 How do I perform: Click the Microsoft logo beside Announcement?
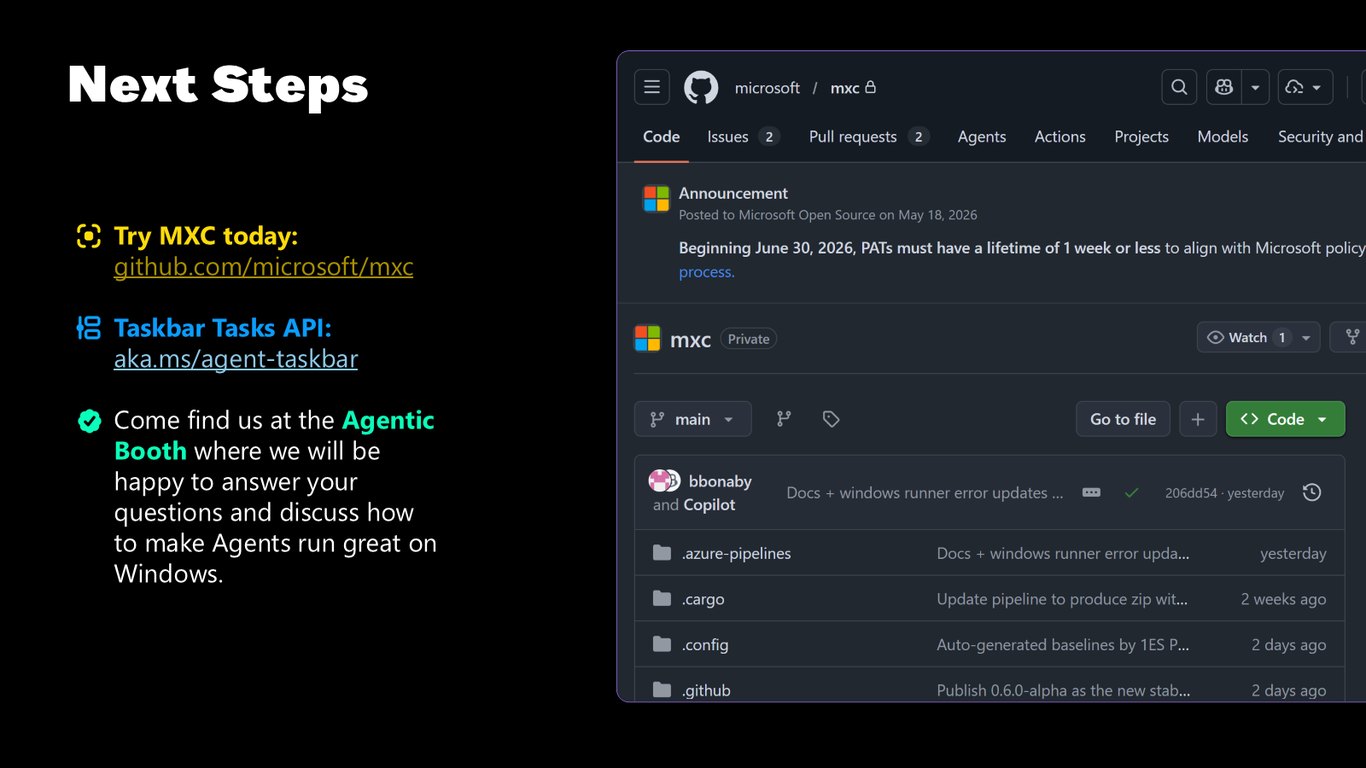click(x=656, y=199)
